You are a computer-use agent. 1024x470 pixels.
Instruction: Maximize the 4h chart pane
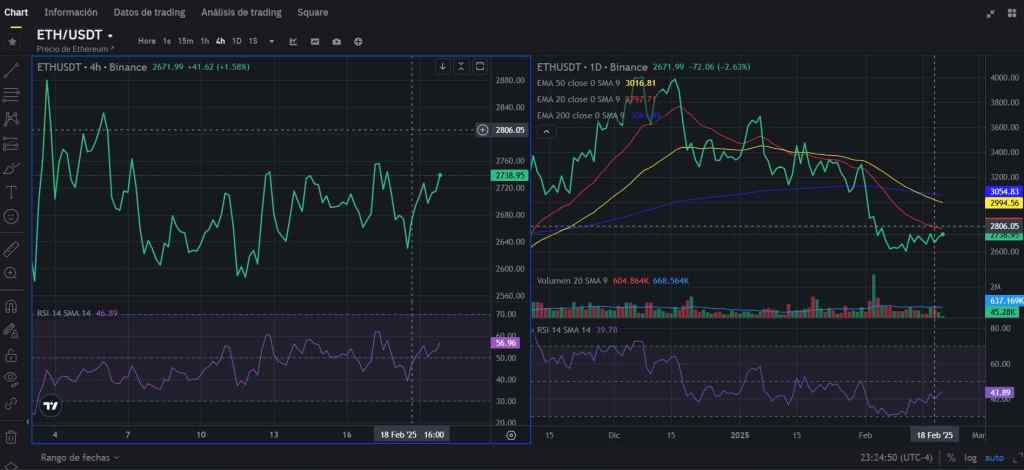pos(480,66)
